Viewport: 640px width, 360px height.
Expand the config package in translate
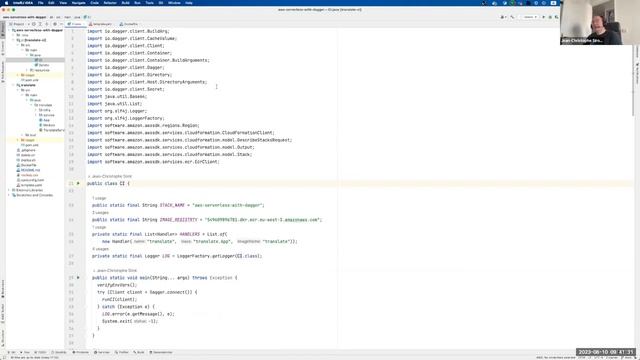36,110
